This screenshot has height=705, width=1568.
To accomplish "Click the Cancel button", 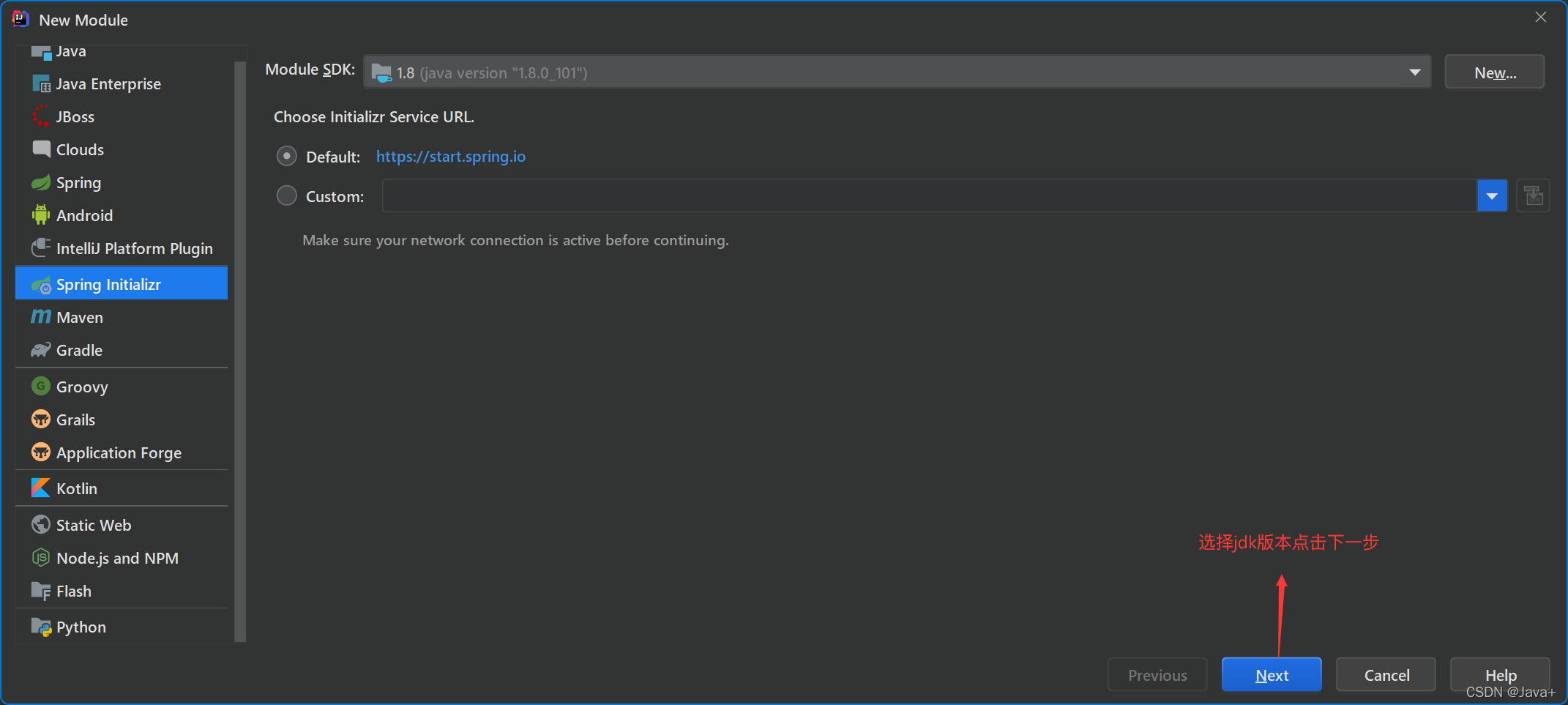I will [1386, 674].
